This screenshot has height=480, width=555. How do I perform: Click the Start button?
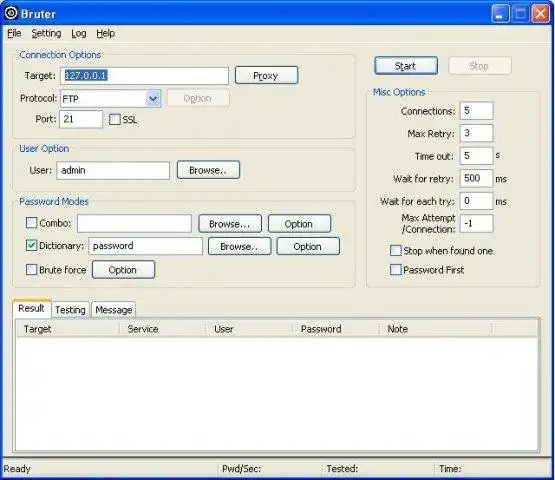pyautogui.click(x=406, y=66)
